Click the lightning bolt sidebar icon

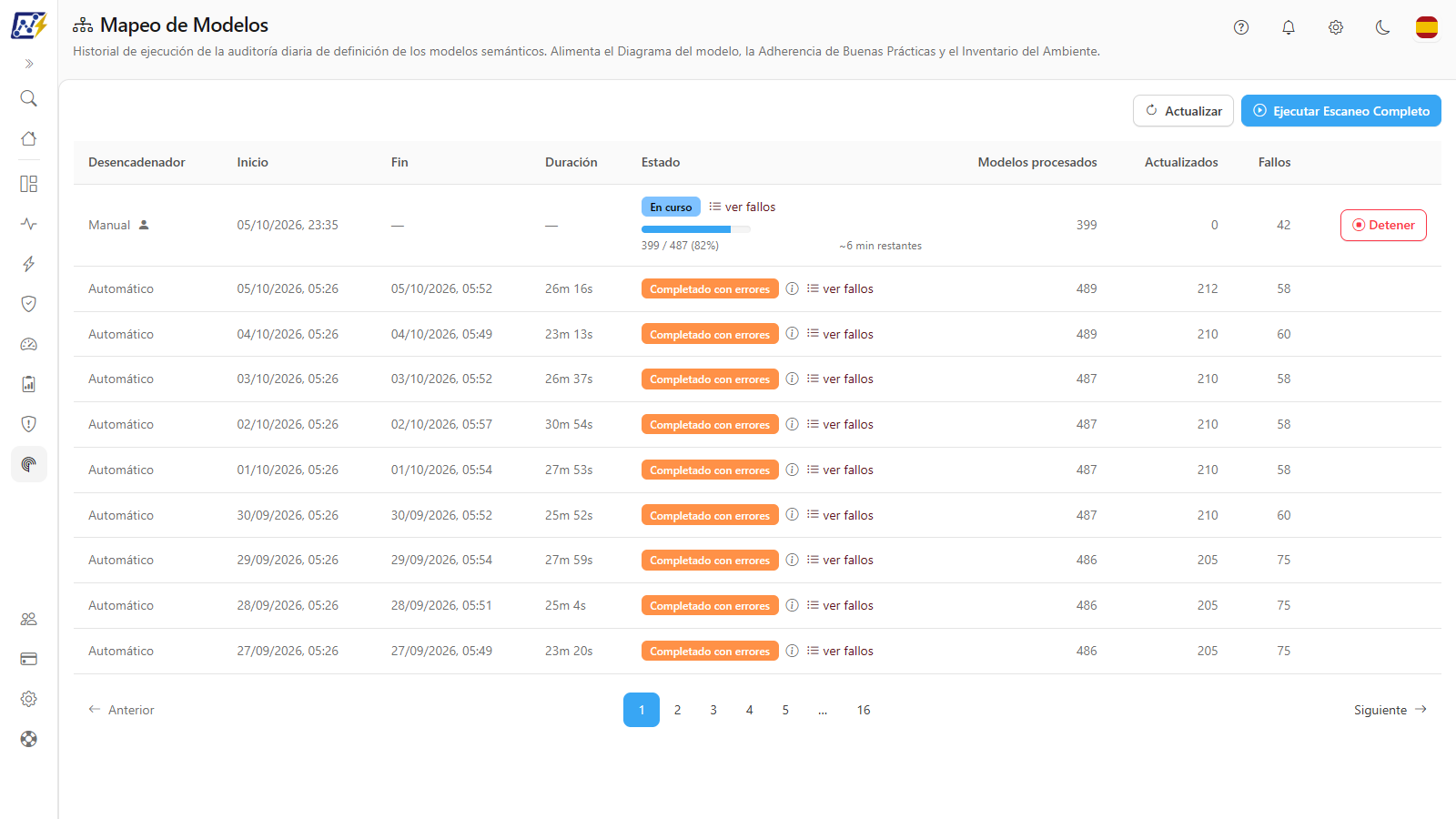(x=28, y=264)
